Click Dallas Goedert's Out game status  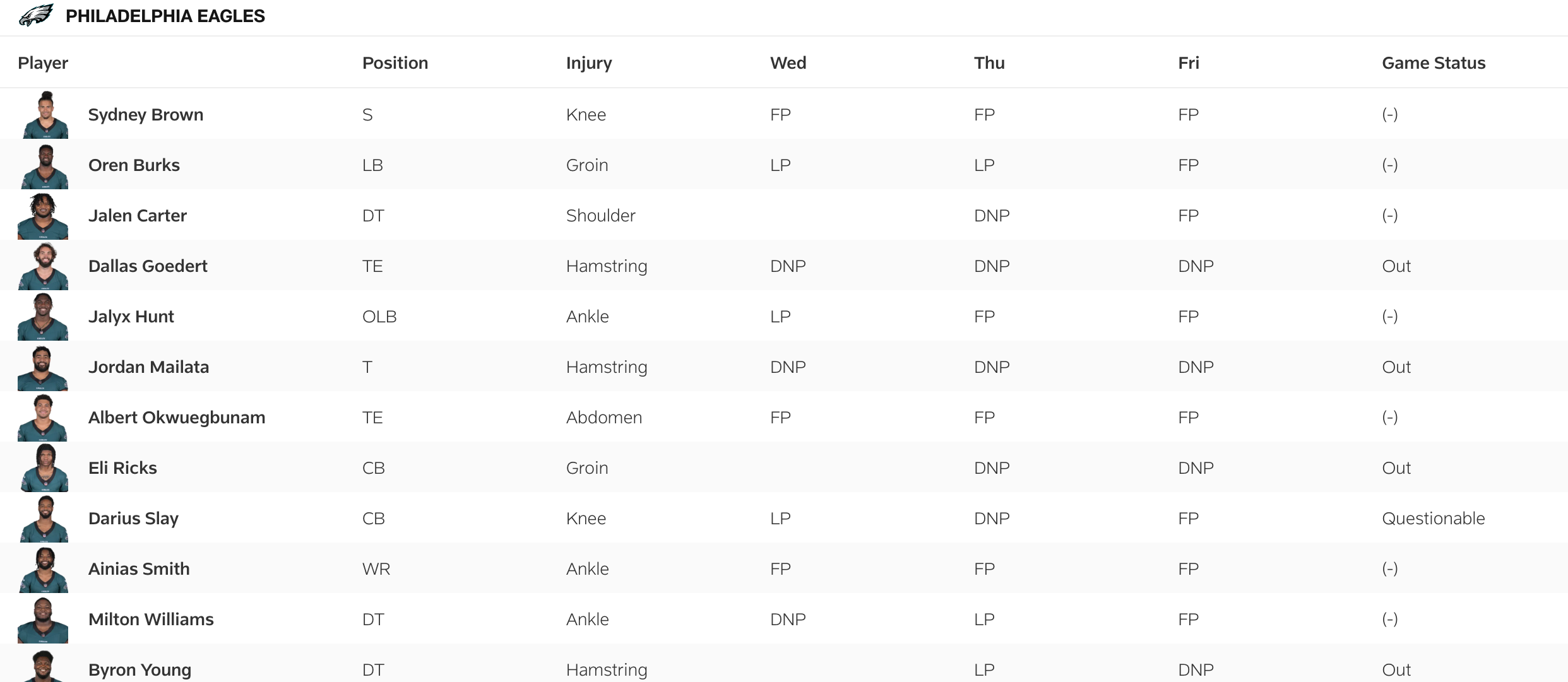click(x=1396, y=266)
